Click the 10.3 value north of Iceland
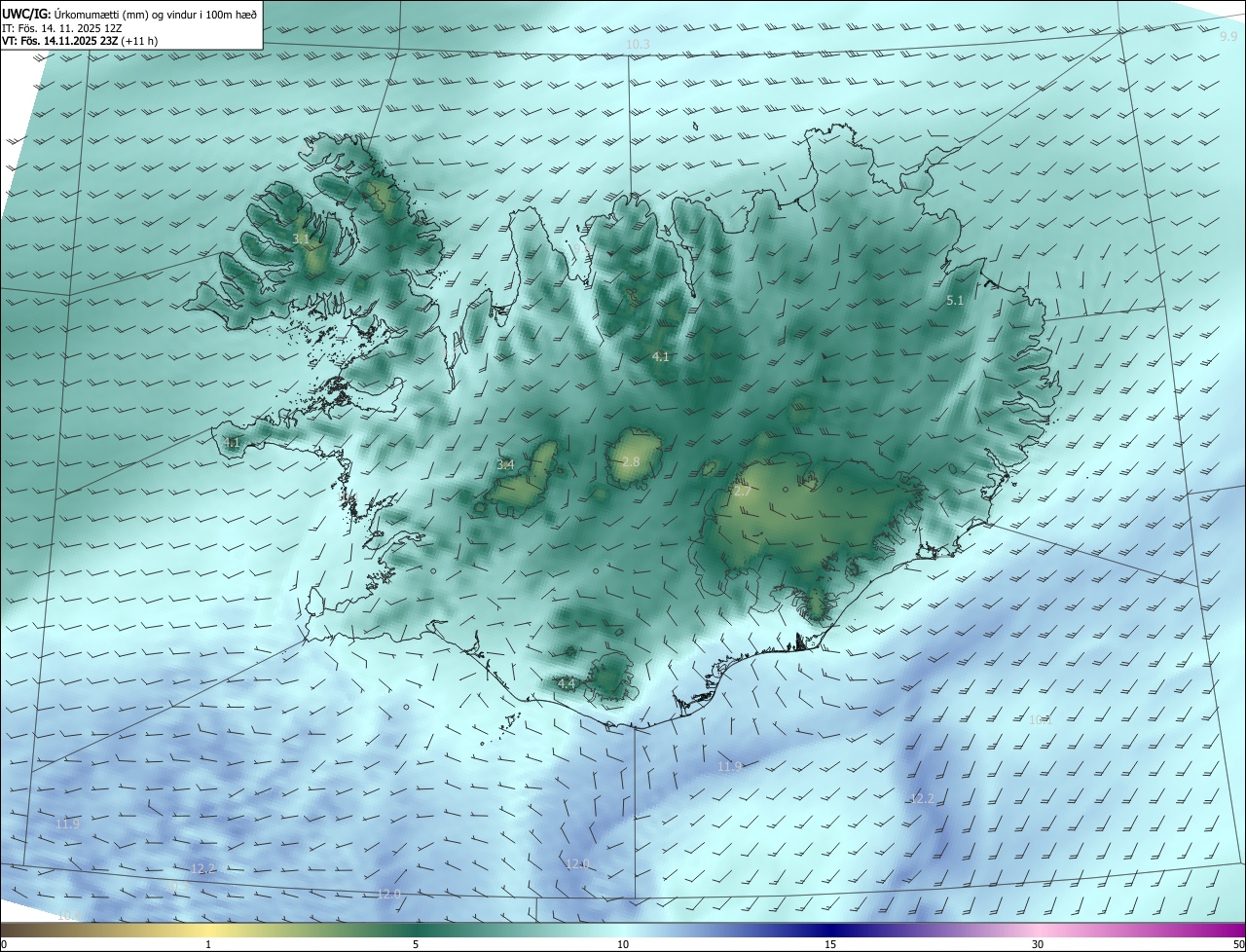This screenshot has height=952, width=1246. (638, 45)
